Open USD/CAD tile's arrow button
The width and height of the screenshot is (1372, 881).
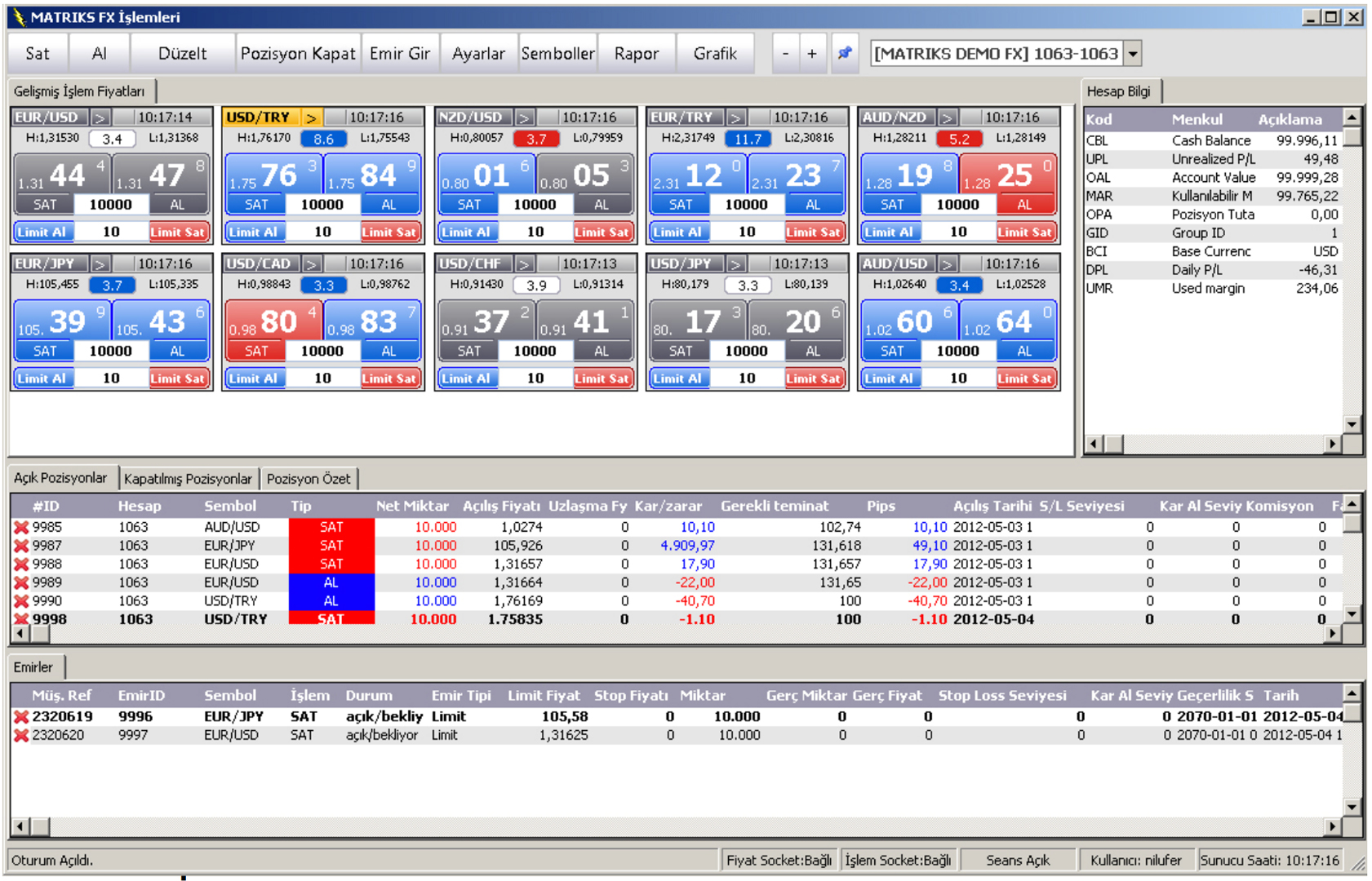coord(311,264)
